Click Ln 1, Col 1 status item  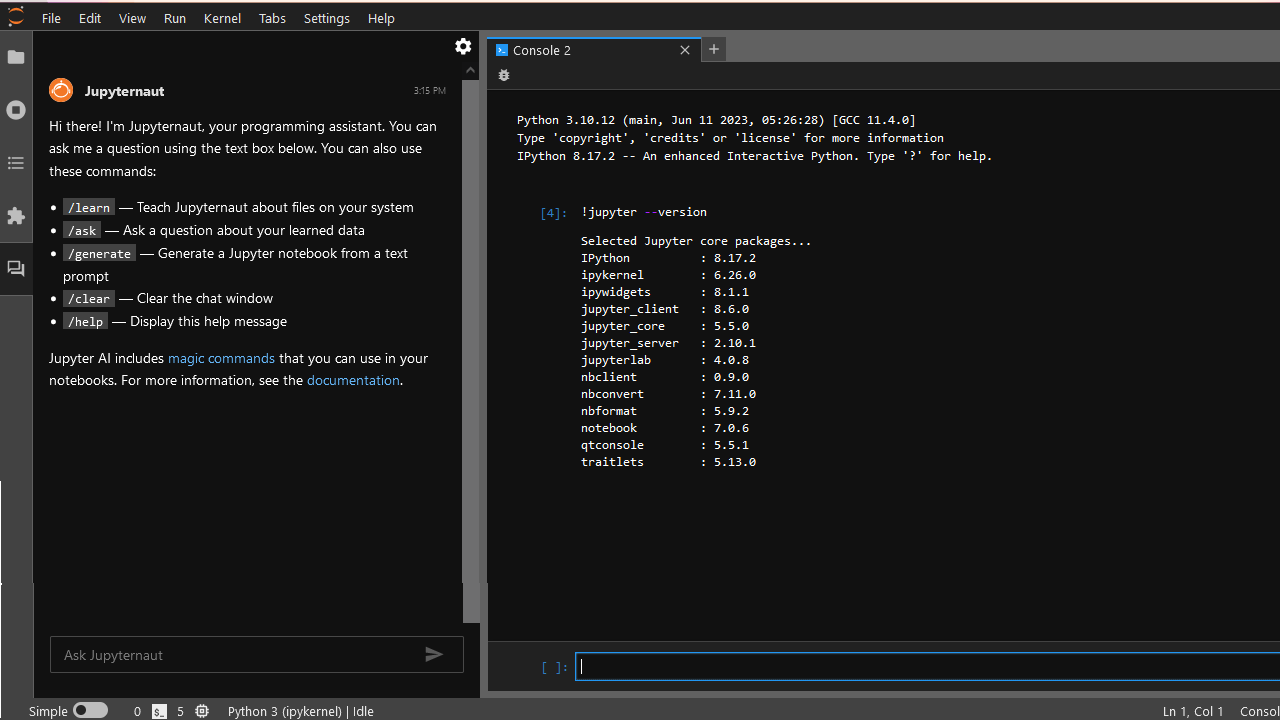(1193, 711)
